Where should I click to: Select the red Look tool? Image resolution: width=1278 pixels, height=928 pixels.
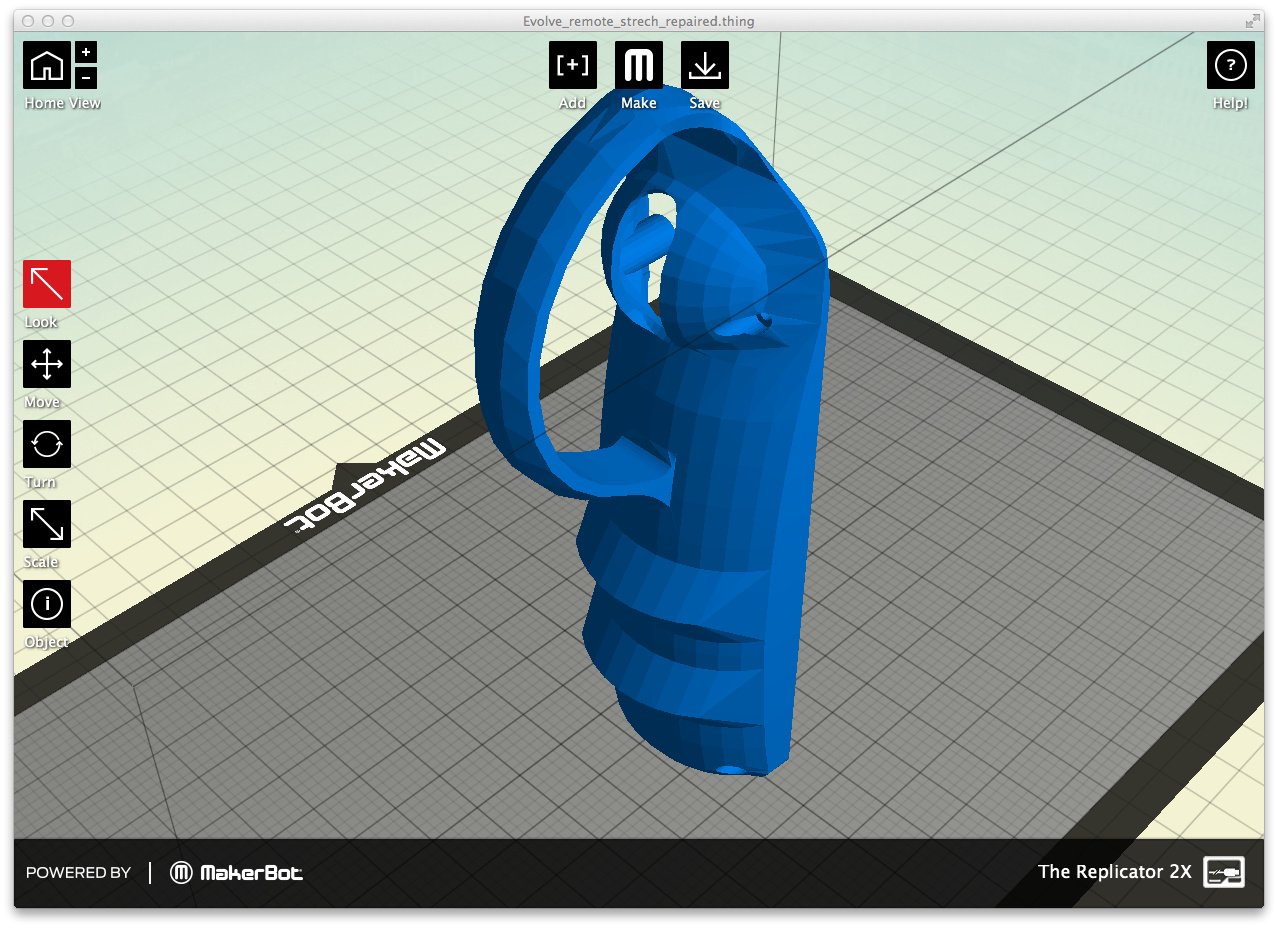point(47,285)
